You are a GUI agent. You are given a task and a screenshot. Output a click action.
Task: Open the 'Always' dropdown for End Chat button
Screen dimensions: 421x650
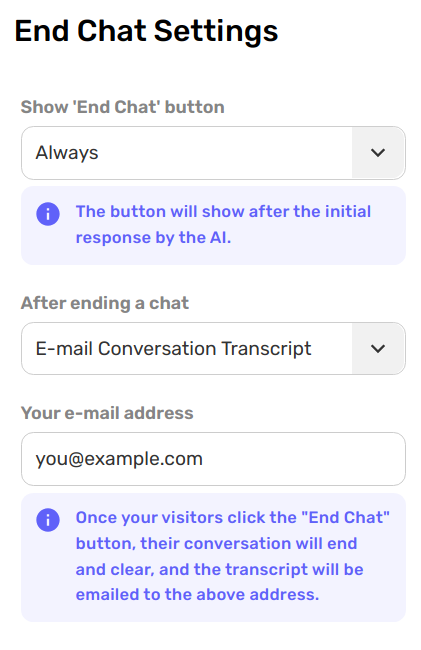tap(213, 153)
